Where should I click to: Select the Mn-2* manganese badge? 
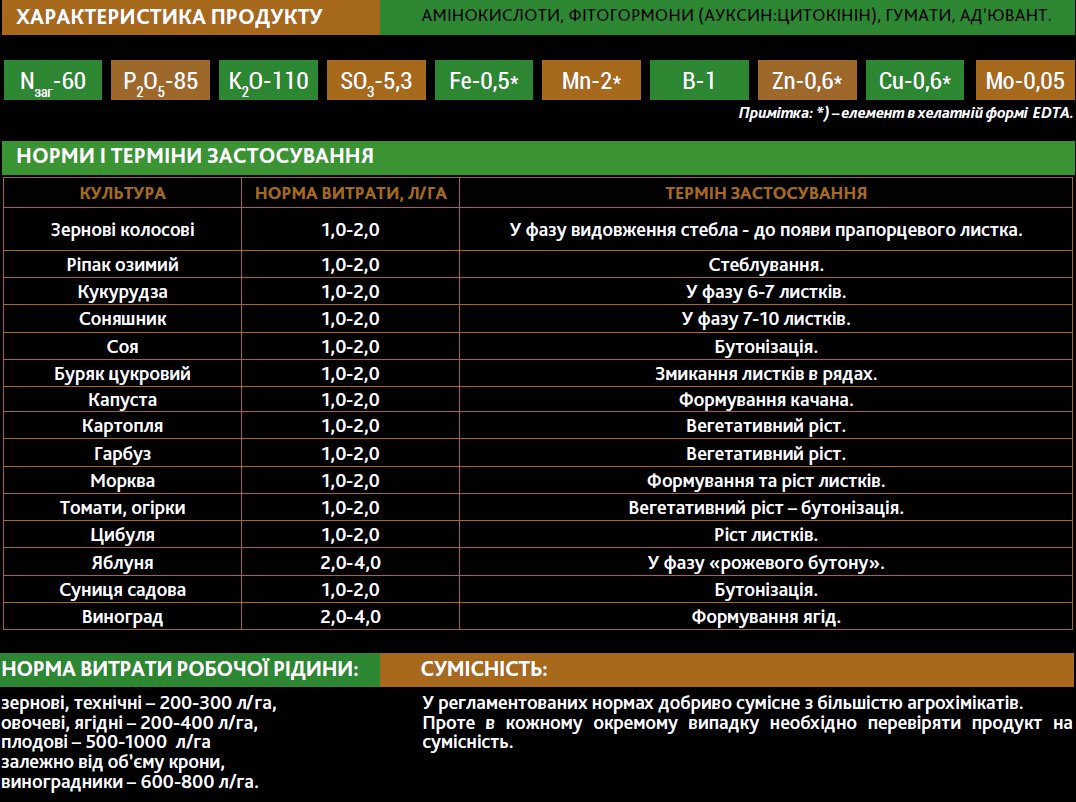pyautogui.click(x=592, y=80)
